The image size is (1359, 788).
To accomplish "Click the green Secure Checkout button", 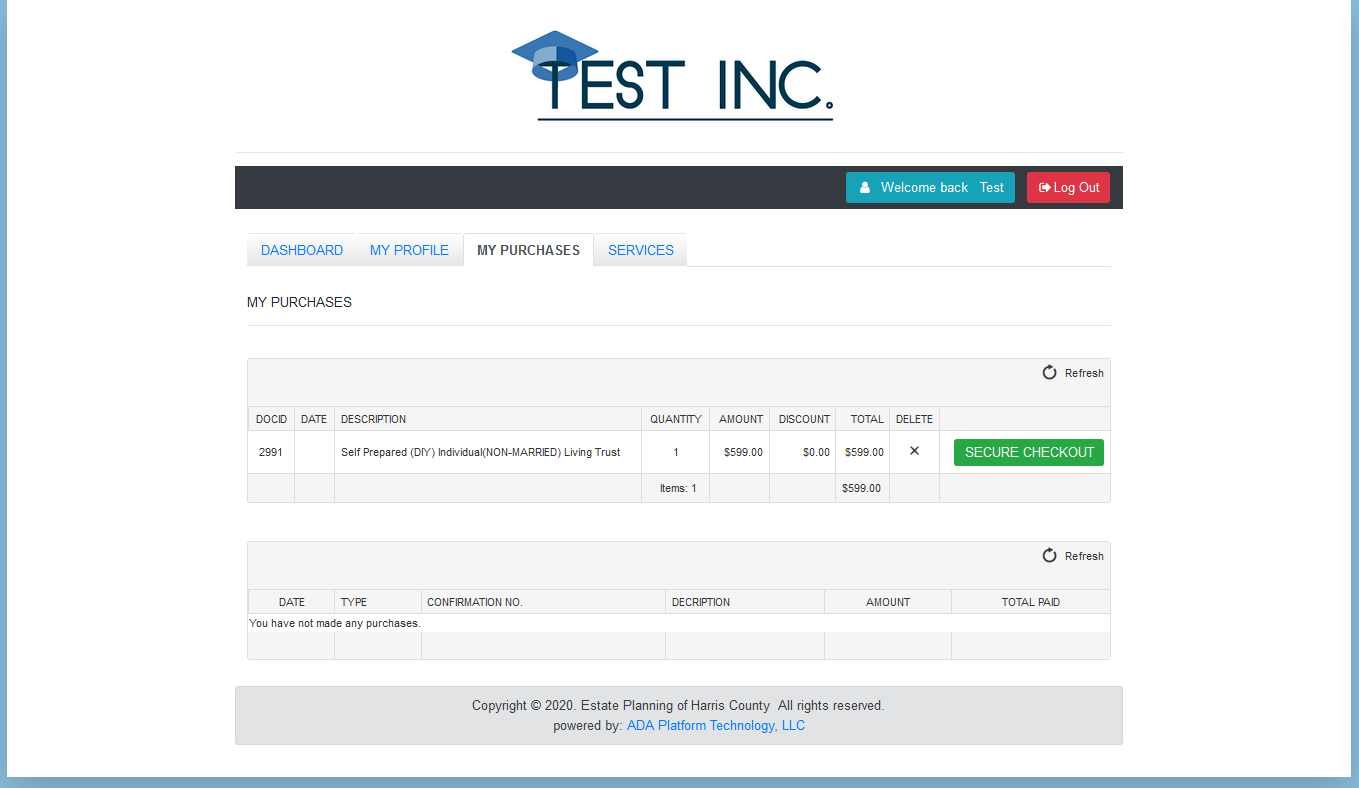I will (x=1029, y=452).
